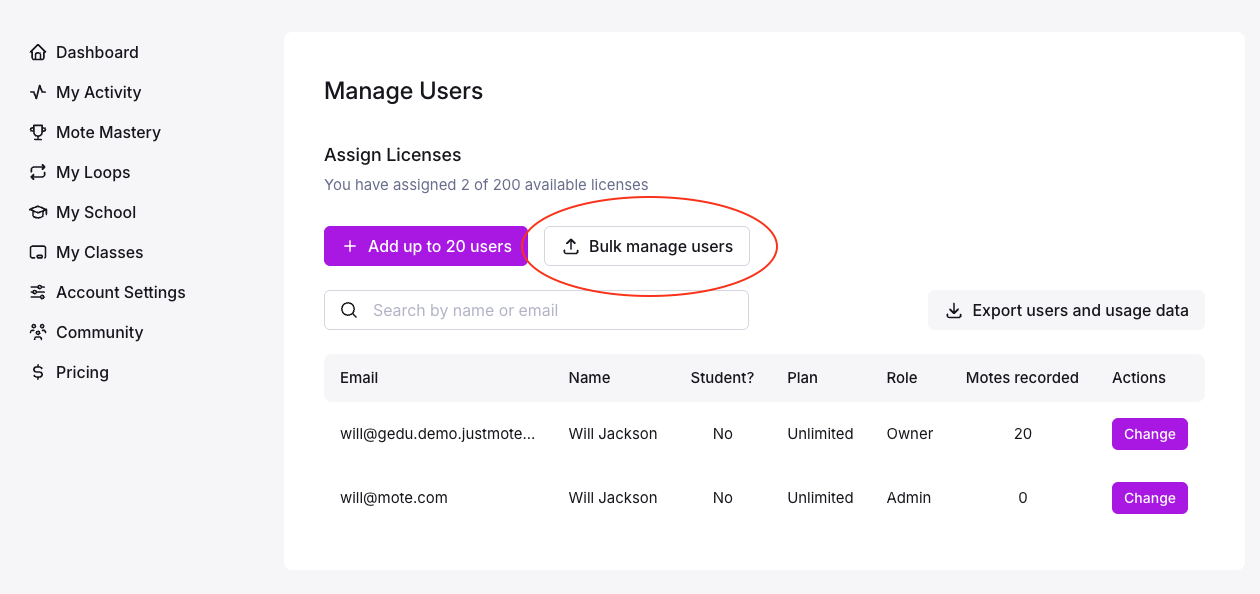Click Change for will@gedu.demo.justmote row

pos(1150,434)
